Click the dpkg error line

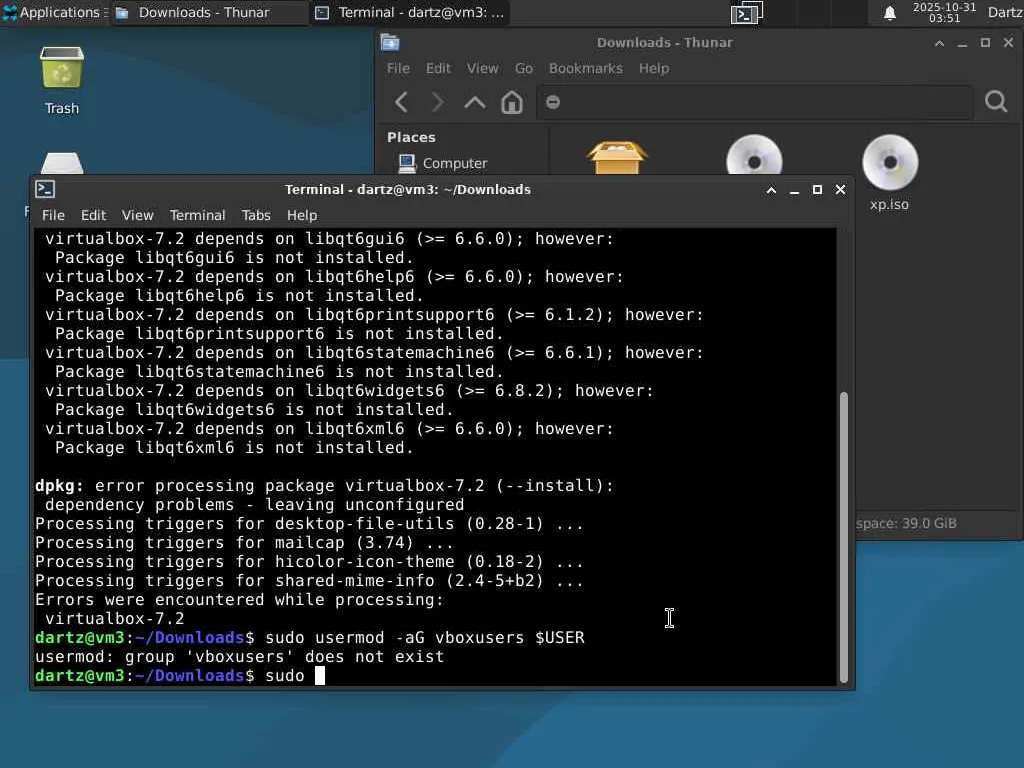click(325, 485)
